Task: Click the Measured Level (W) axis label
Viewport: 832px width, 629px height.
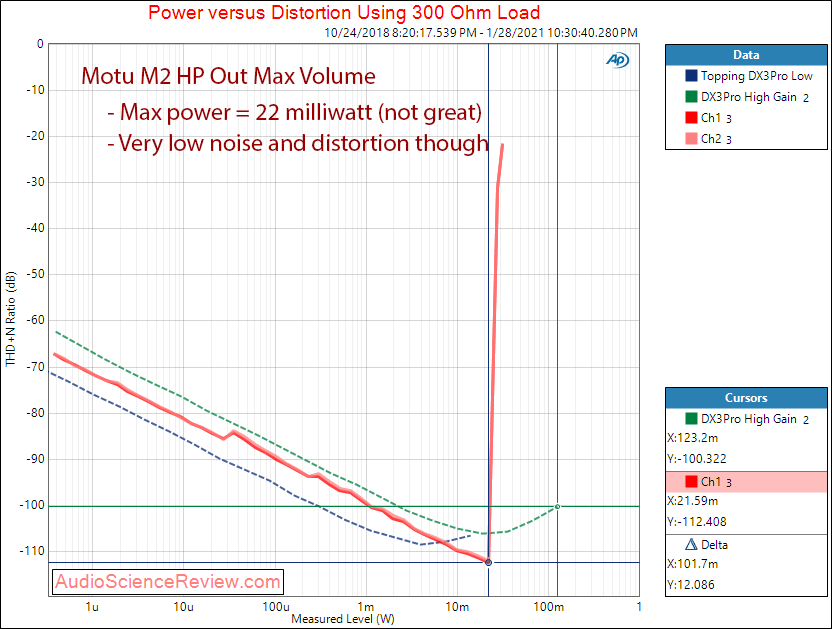Action: tap(343, 619)
